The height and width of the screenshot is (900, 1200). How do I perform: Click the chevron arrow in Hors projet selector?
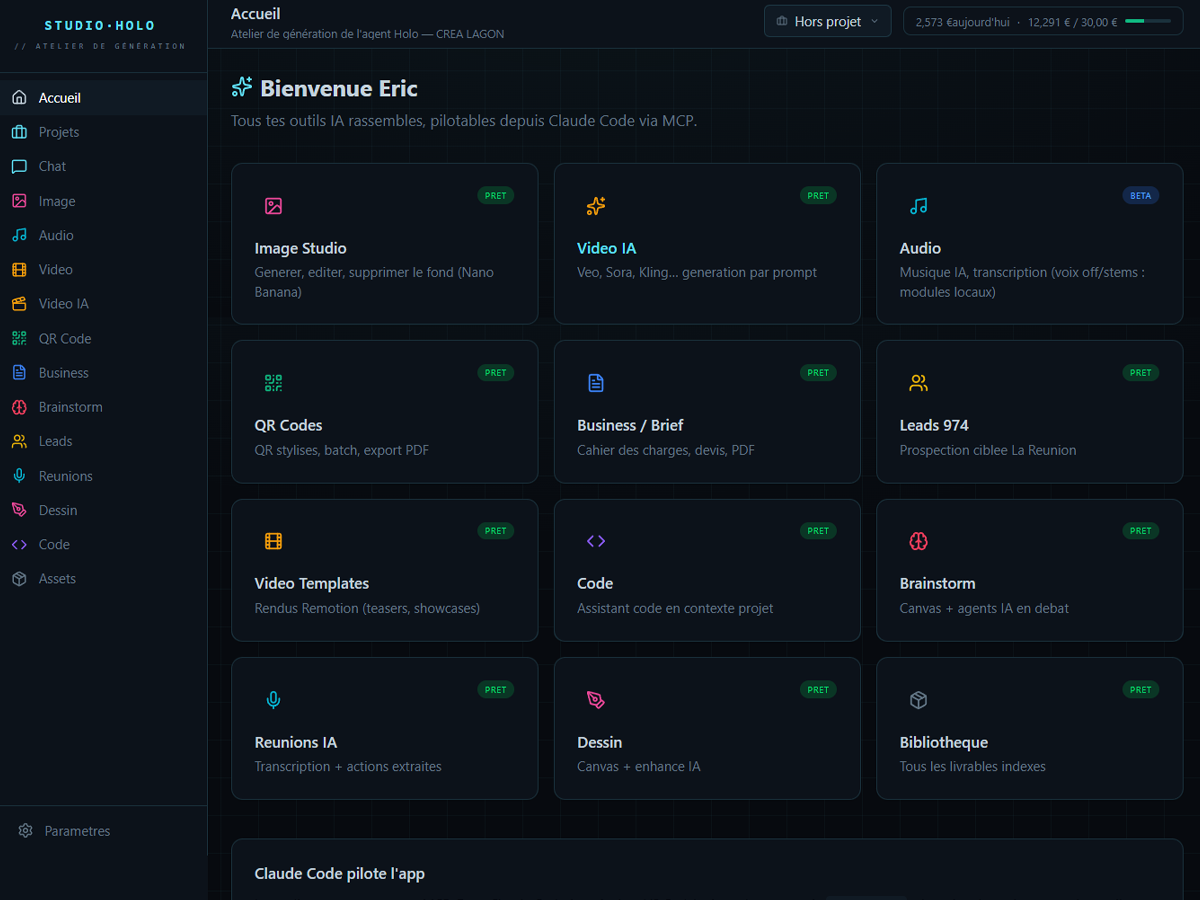click(875, 21)
